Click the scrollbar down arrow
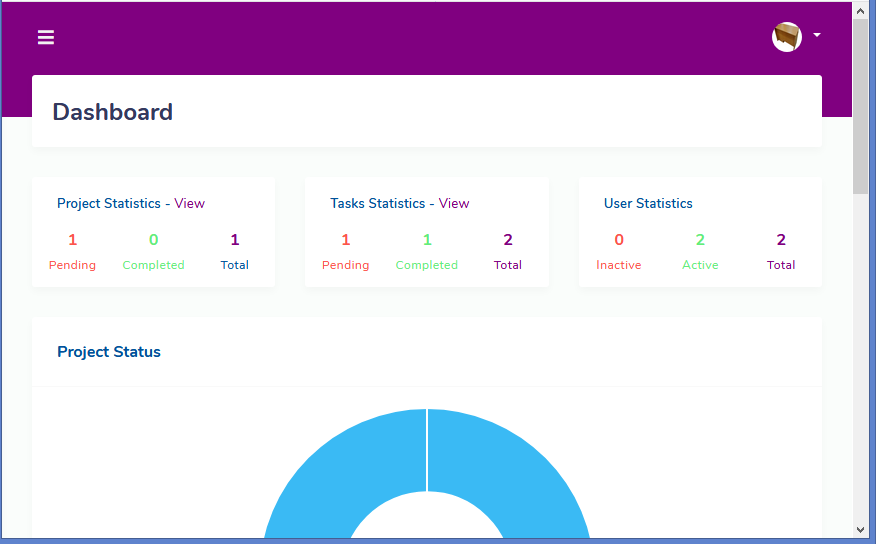Viewport: 876px width, 544px height. pyautogui.click(x=860, y=529)
